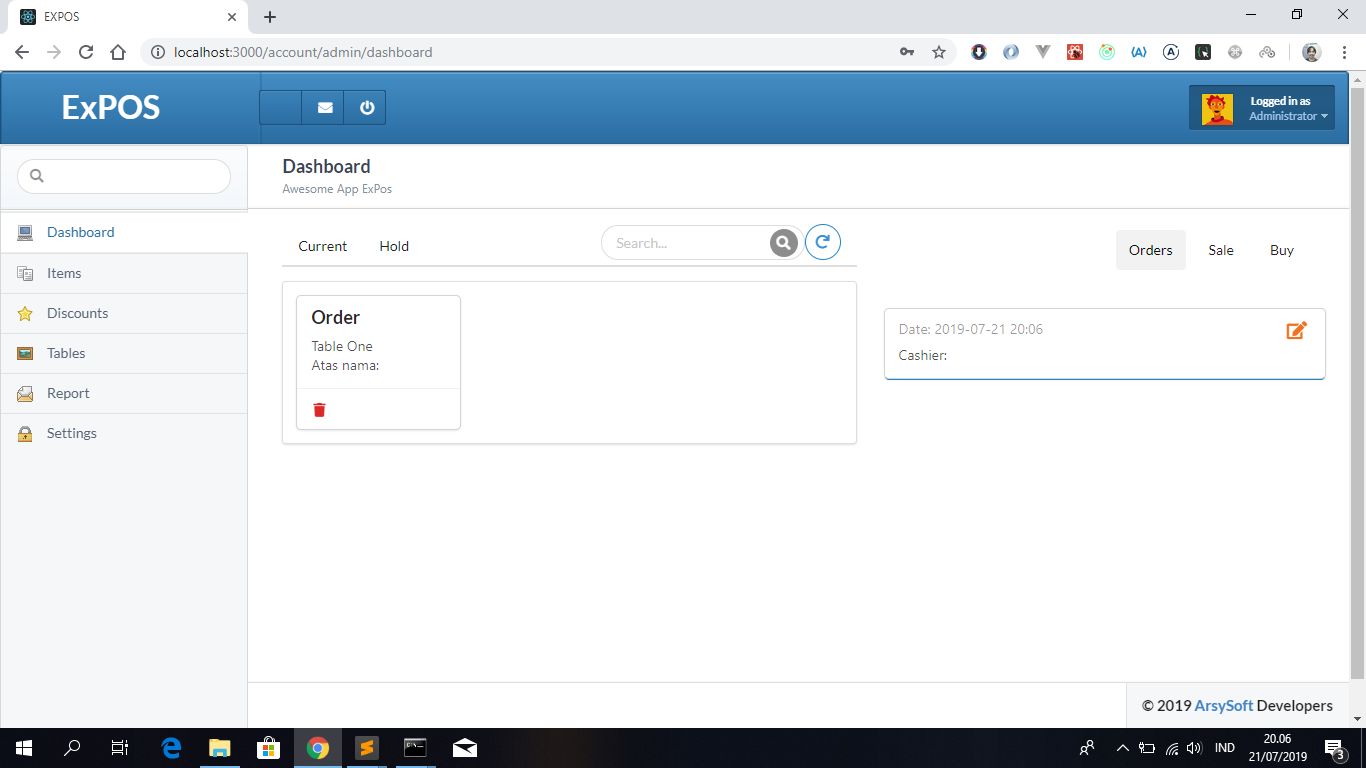Go to Discounts in the sidebar

[77, 313]
